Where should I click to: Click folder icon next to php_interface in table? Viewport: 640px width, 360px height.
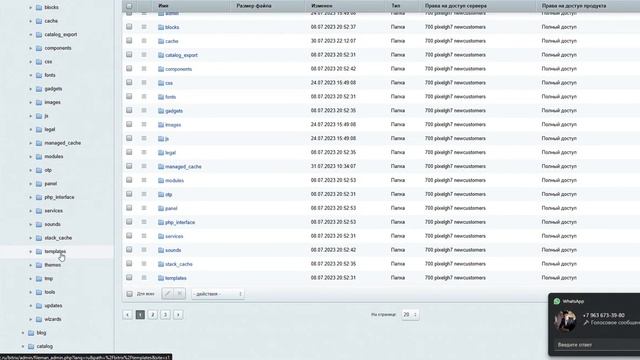tap(161, 222)
